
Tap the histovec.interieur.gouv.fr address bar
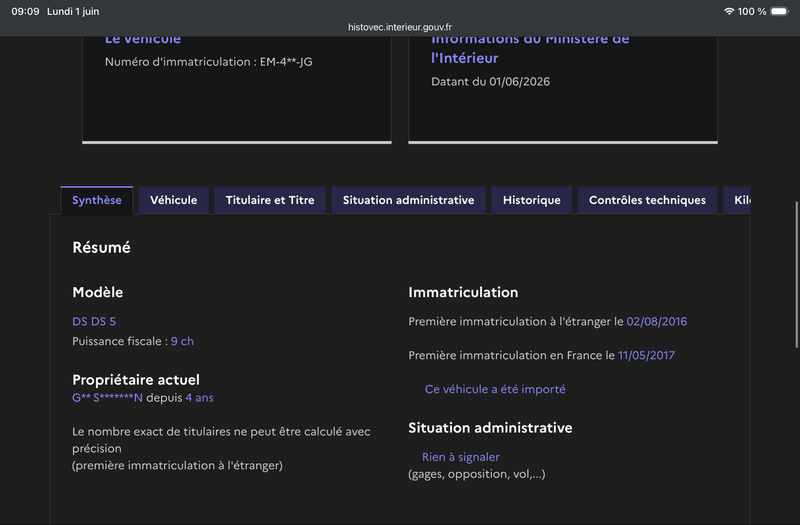pos(399,27)
